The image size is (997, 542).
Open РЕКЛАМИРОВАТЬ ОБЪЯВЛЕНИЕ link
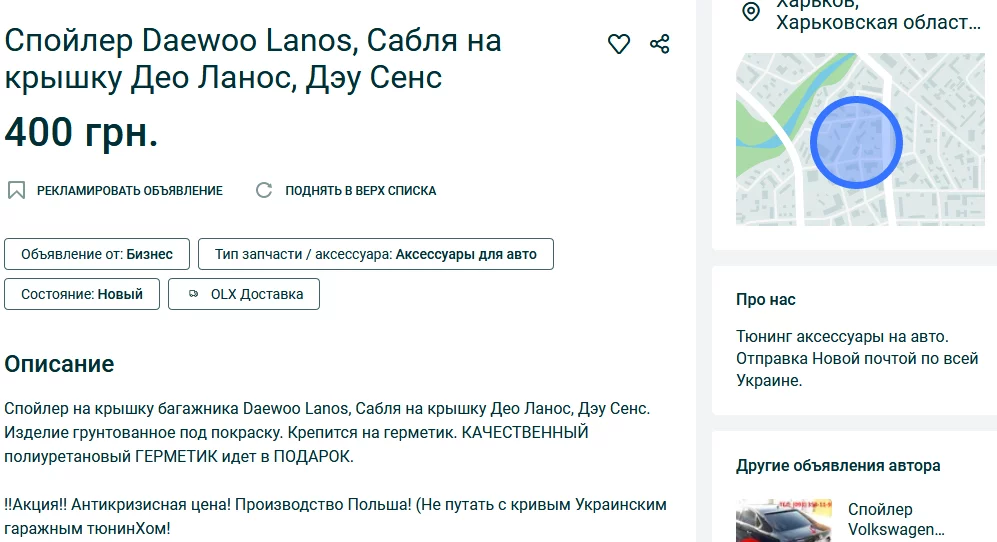point(129,190)
